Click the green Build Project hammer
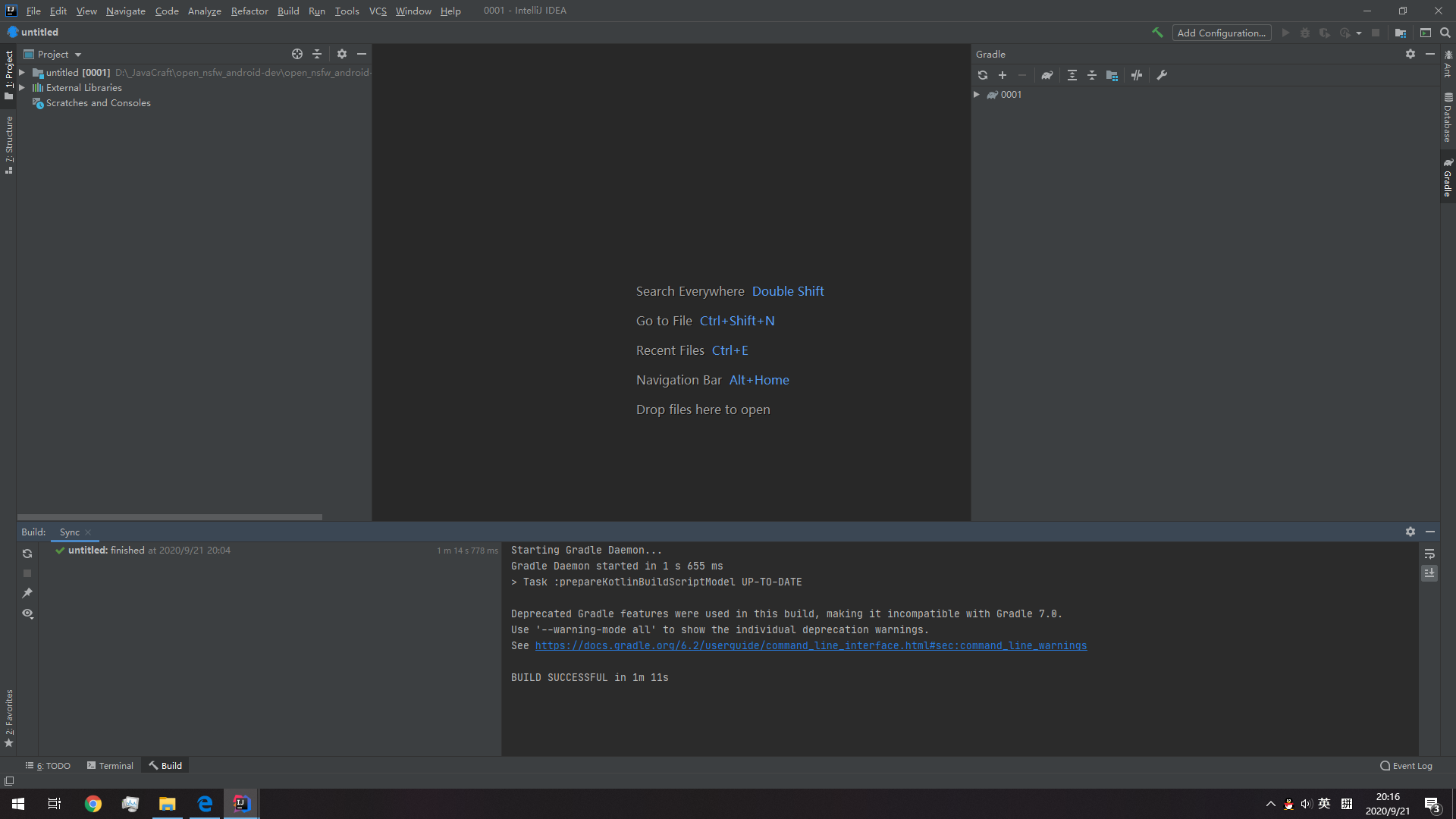This screenshot has height=819, width=1456. click(x=1157, y=33)
